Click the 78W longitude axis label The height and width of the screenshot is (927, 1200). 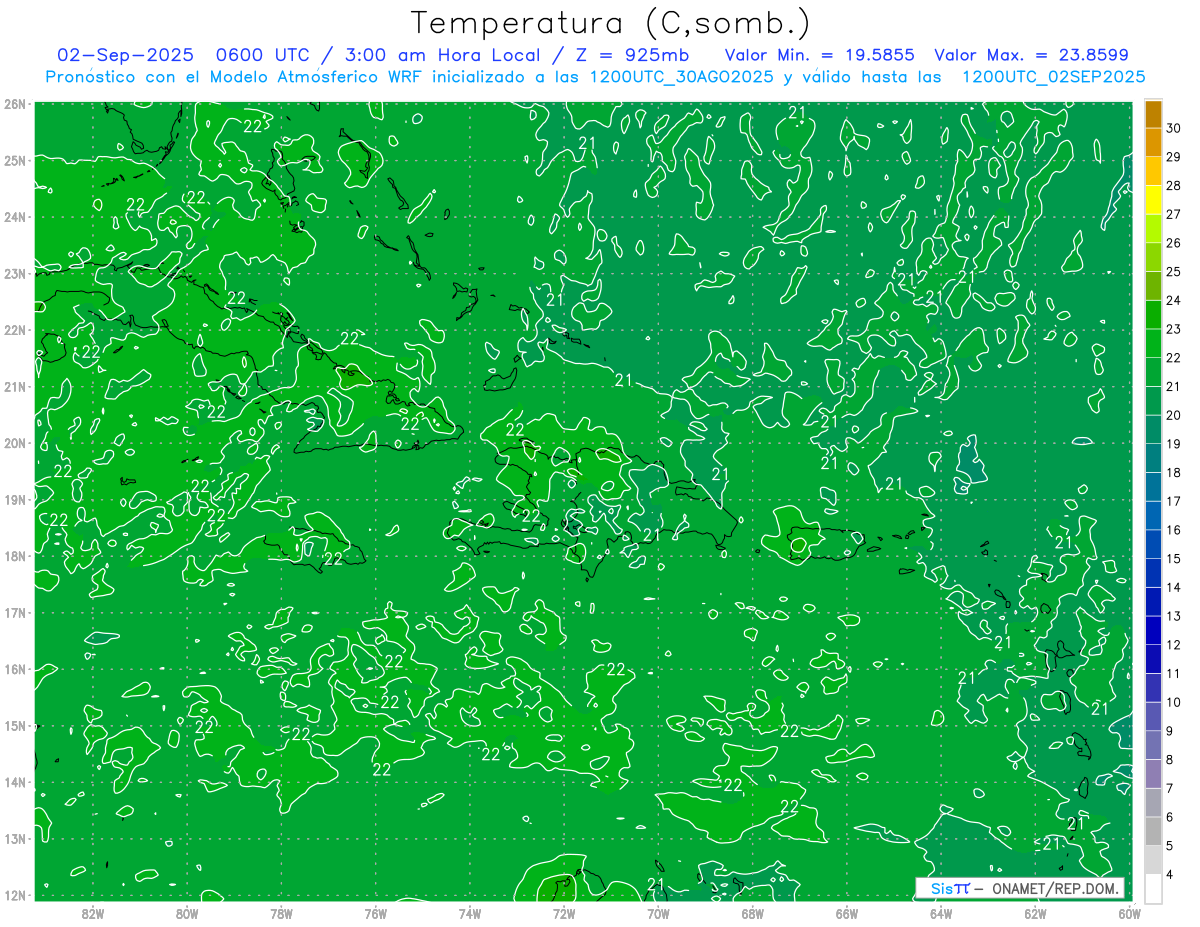click(281, 912)
